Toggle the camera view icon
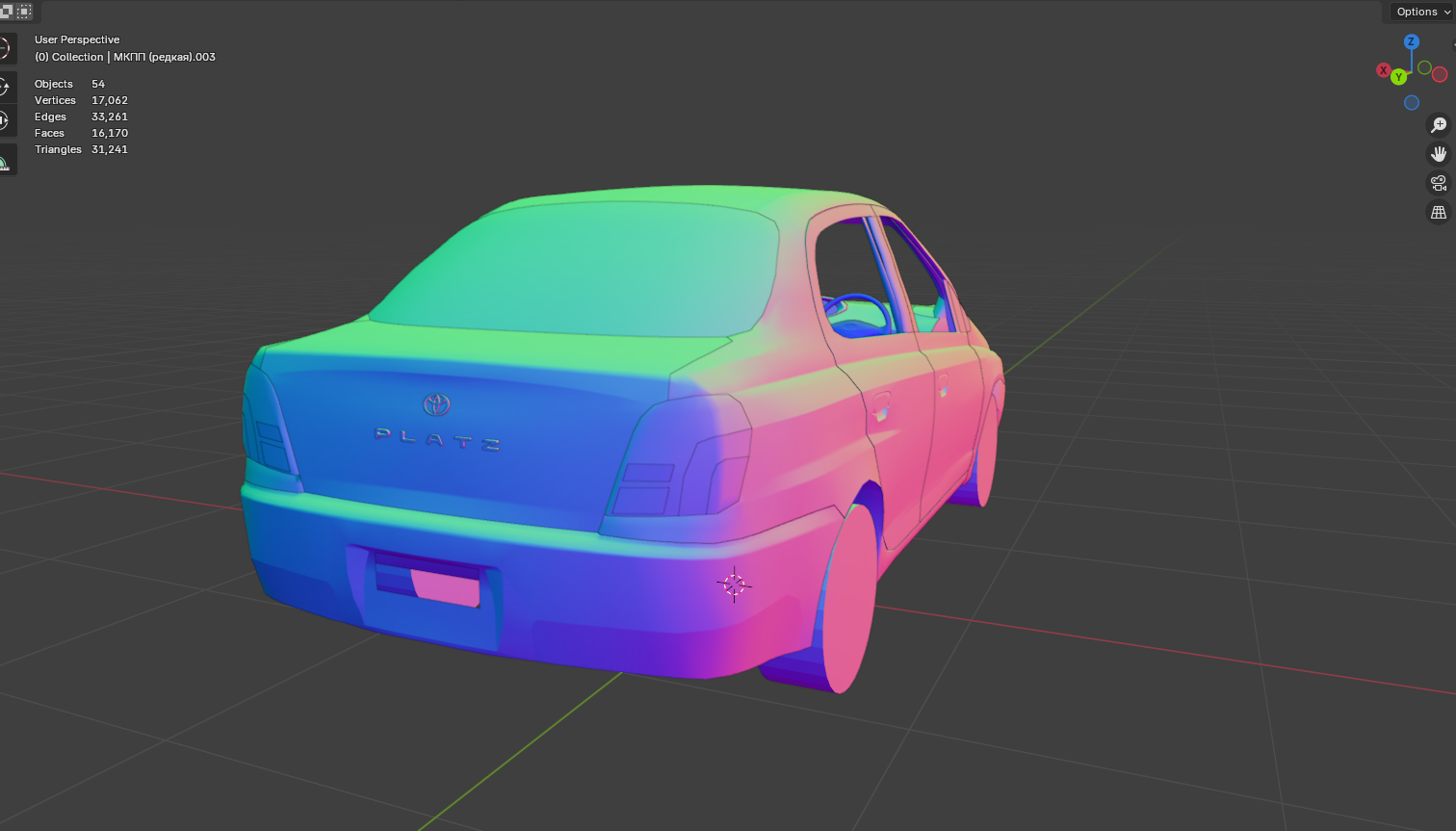The width and height of the screenshot is (1456, 831). 1439,183
